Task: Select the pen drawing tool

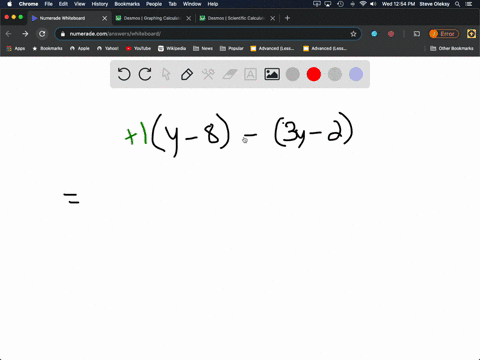Action: (x=187, y=74)
